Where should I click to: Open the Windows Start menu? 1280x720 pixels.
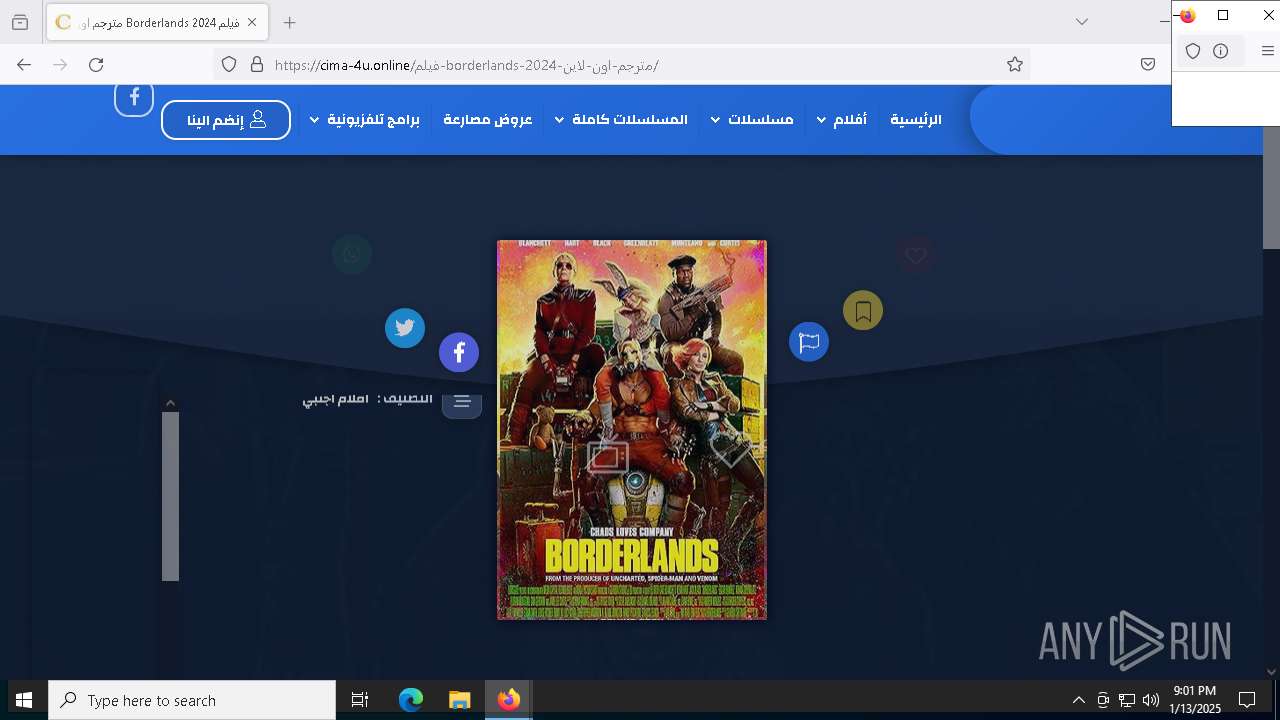(x=24, y=700)
